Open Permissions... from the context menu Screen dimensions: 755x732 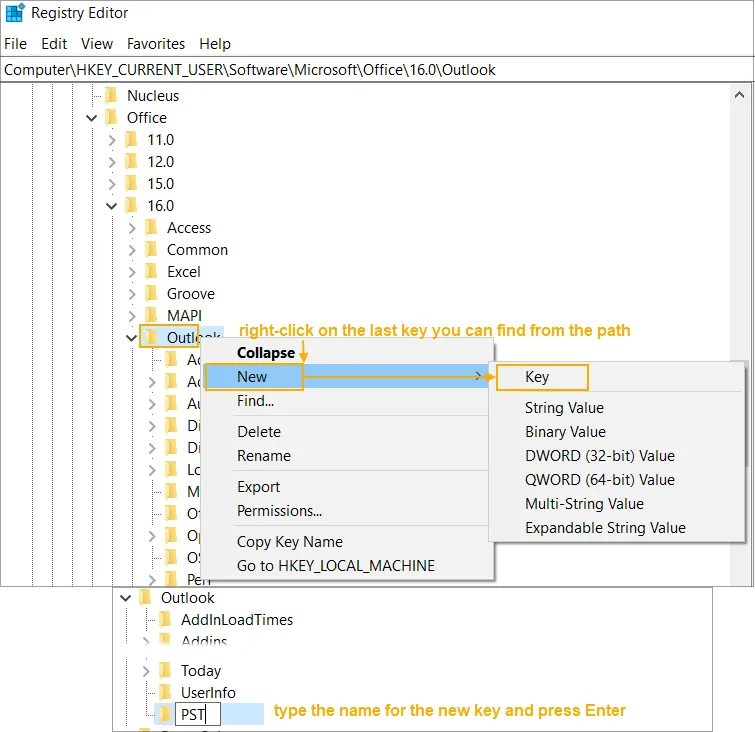(349, 510)
